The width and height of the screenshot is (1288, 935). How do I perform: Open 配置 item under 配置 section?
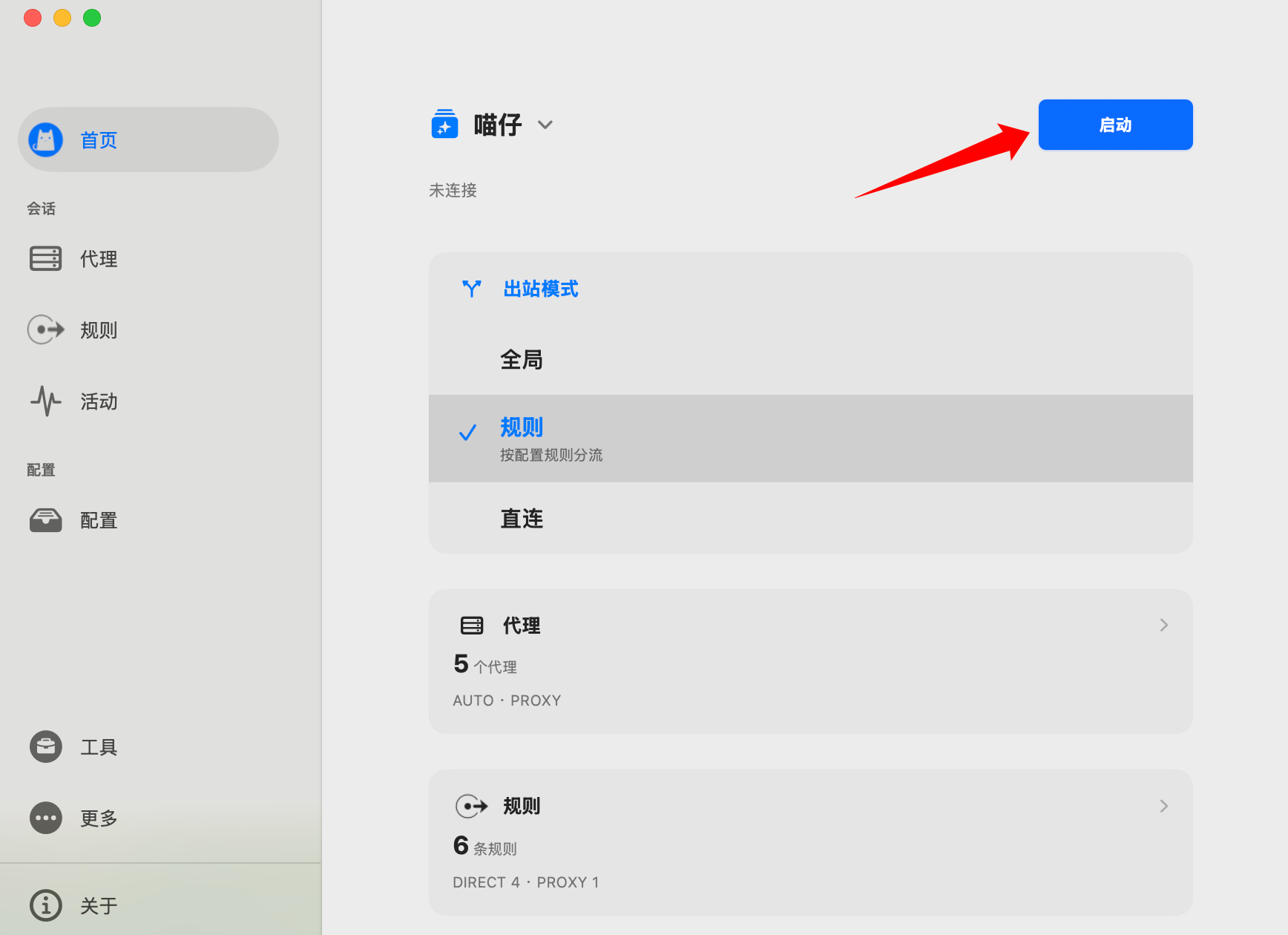click(148, 520)
